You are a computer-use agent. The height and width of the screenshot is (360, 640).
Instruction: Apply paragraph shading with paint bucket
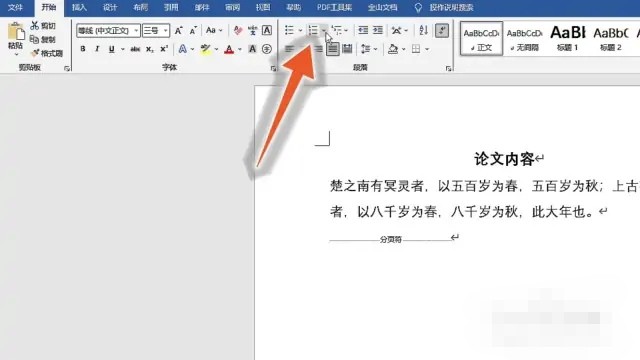[x=393, y=49]
